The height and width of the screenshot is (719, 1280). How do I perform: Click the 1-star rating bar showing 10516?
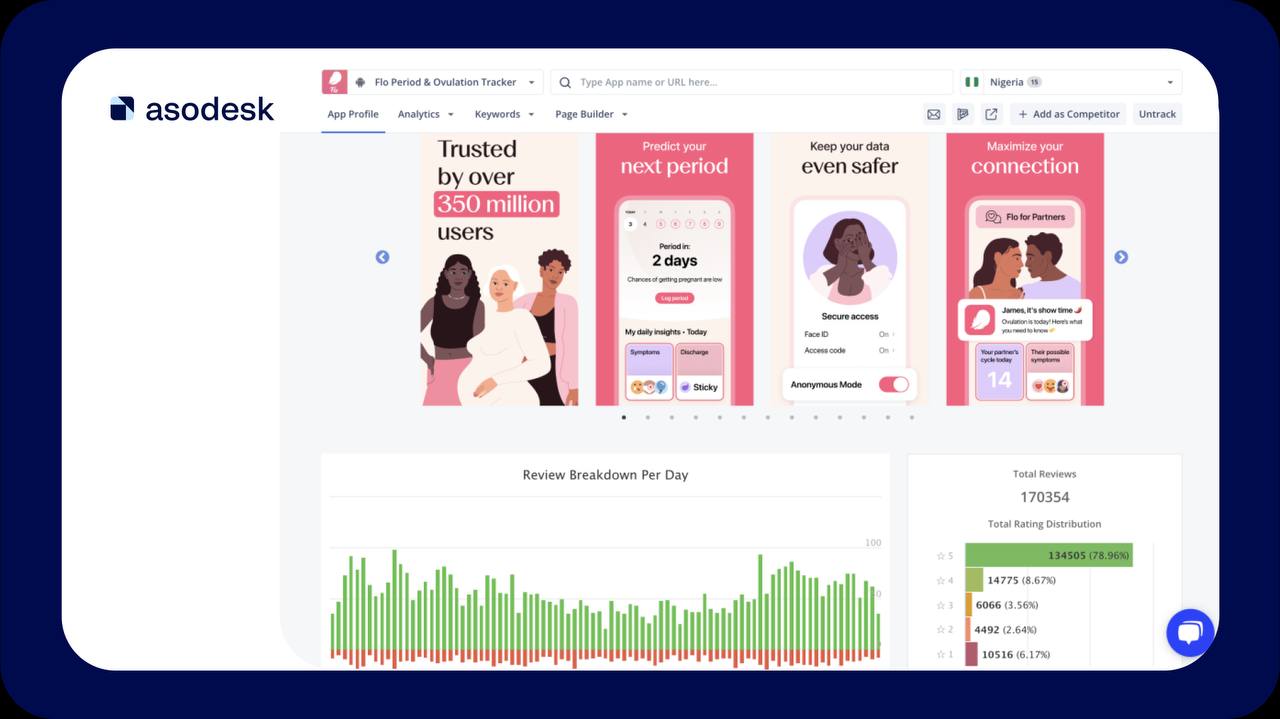[972, 654]
